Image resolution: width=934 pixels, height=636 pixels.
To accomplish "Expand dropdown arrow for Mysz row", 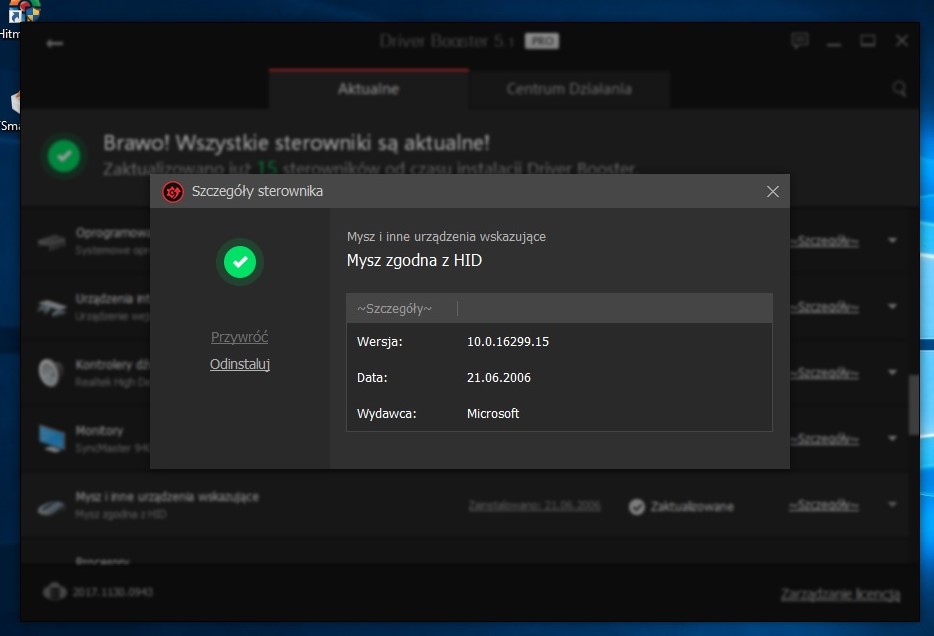I will [x=892, y=504].
